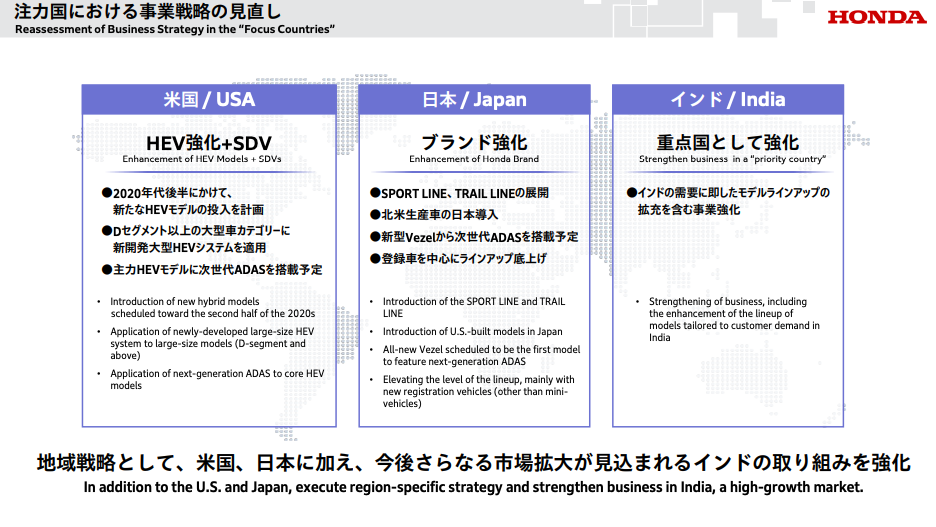Select the 米国 / USA header
This screenshot has height=527, width=936.
click(209, 99)
